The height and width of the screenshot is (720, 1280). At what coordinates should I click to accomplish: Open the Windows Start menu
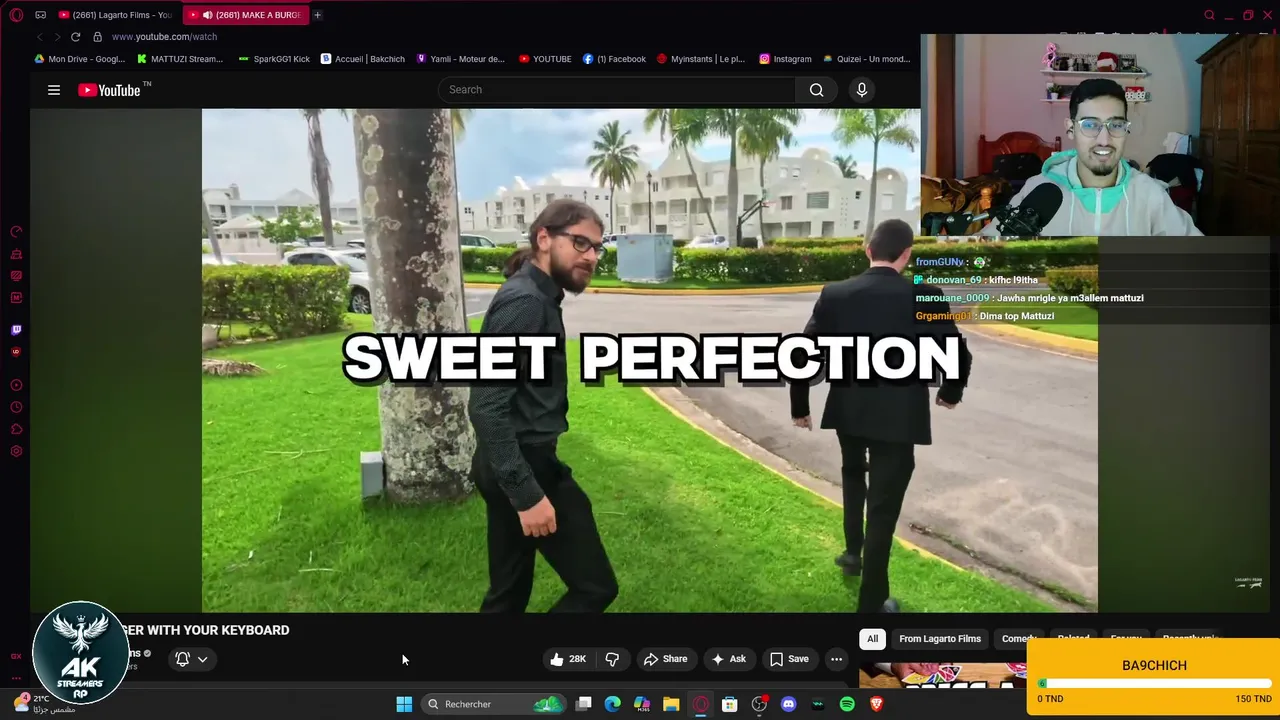coord(404,704)
